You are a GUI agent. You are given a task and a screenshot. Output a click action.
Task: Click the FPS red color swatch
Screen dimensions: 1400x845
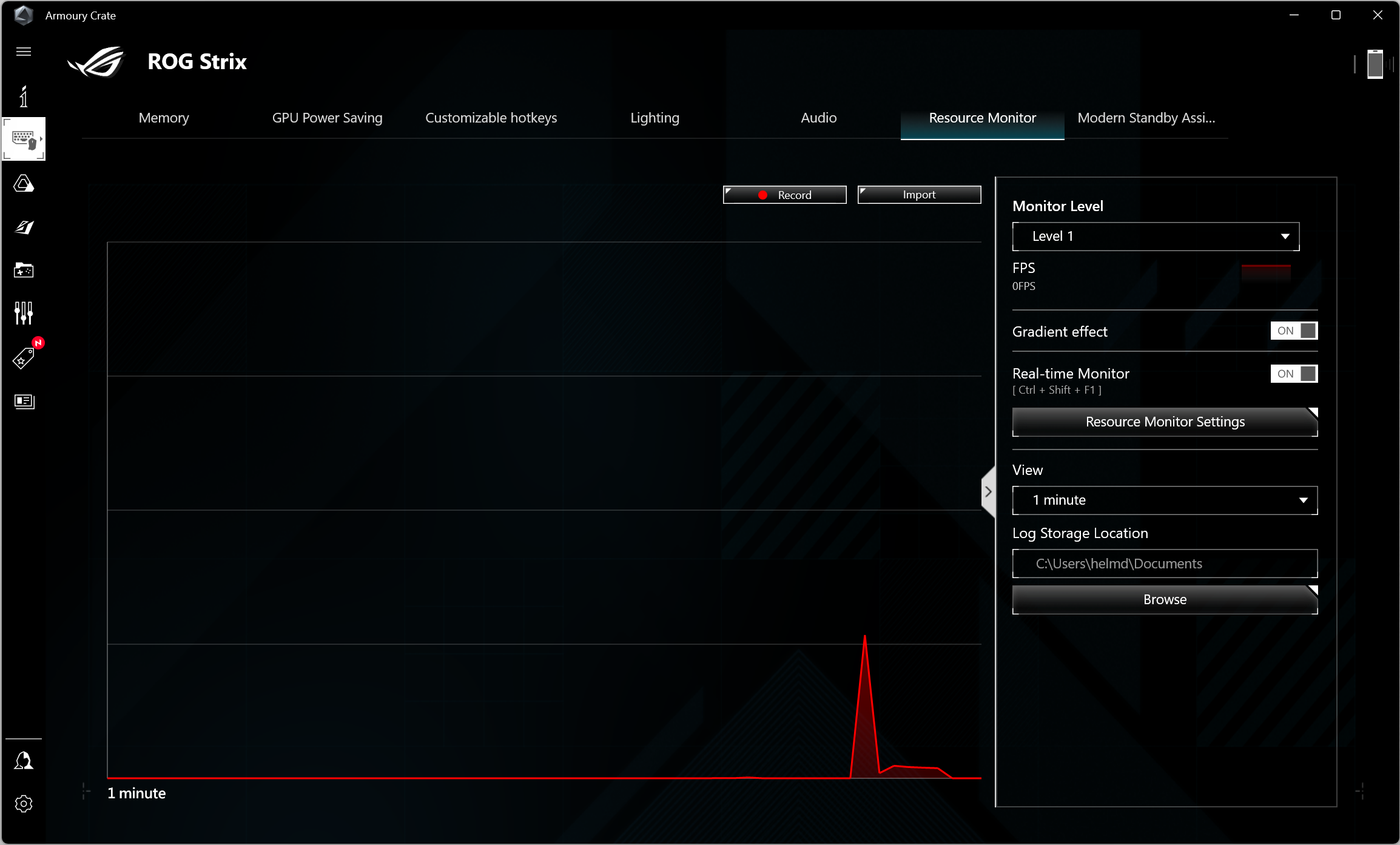point(1266,271)
